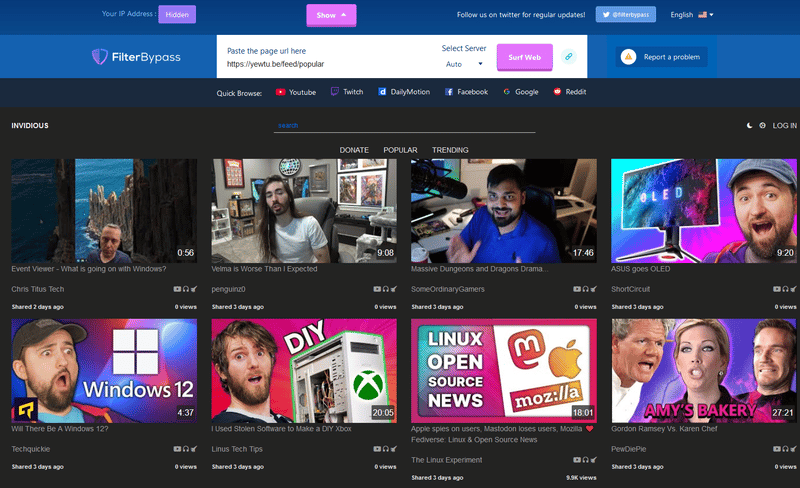The image size is (800, 488).
Task: Toggle the Hidden IP address button
Action: point(176,15)
